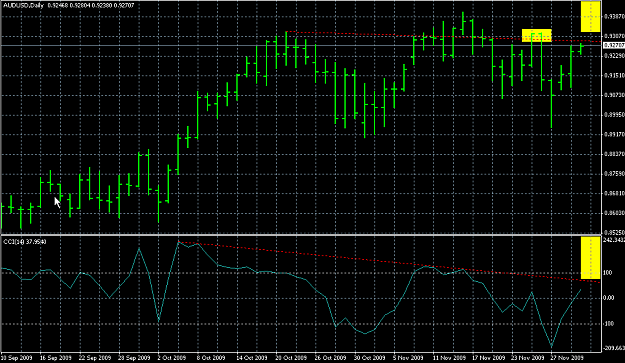The width and height of the screenshot is (625, 363).
Task: Select the yellow rectangle over the 23 Nov price bars
Action: tap(537, 35)
